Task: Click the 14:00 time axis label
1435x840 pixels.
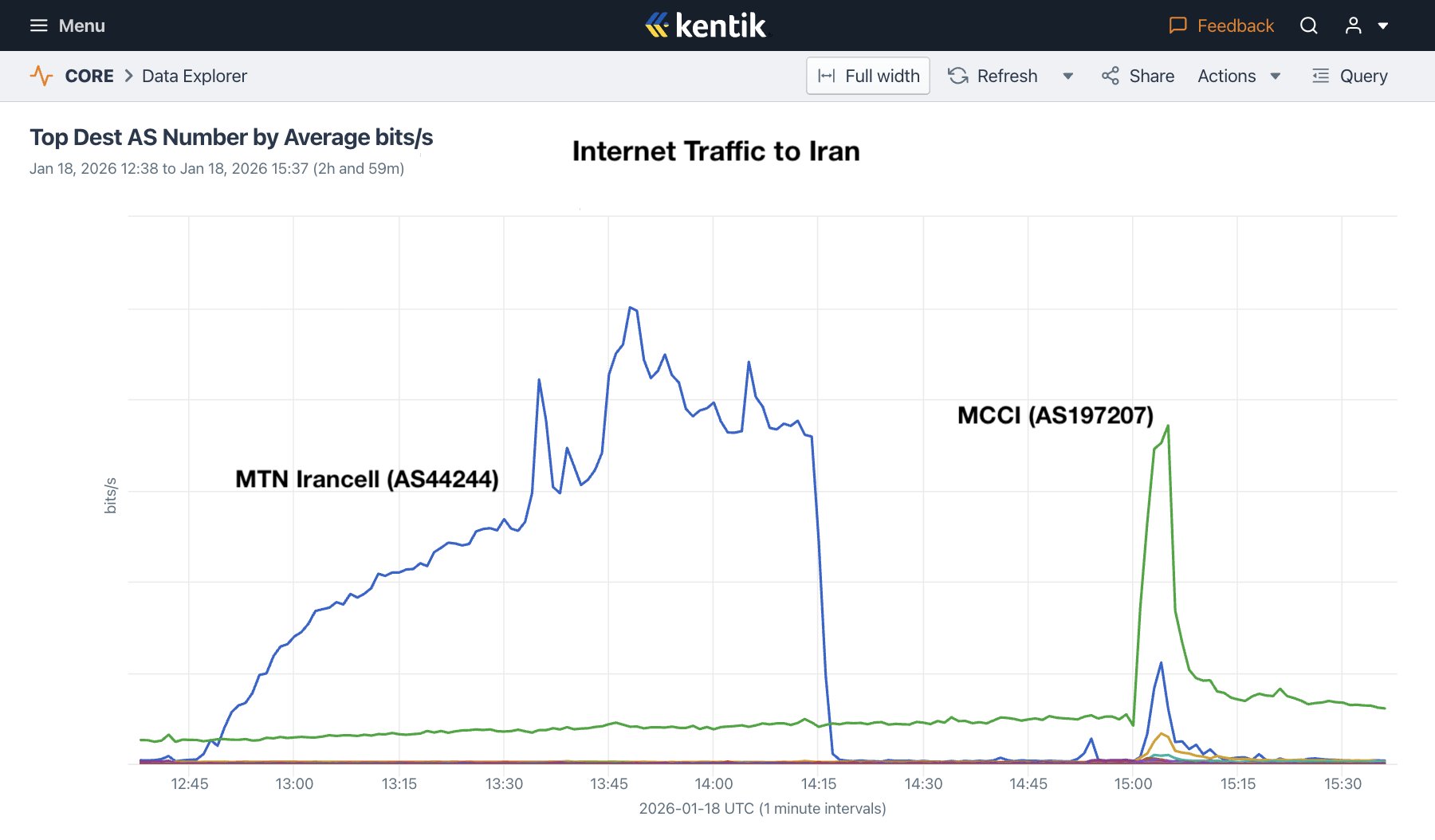Action: pos(714,783)
